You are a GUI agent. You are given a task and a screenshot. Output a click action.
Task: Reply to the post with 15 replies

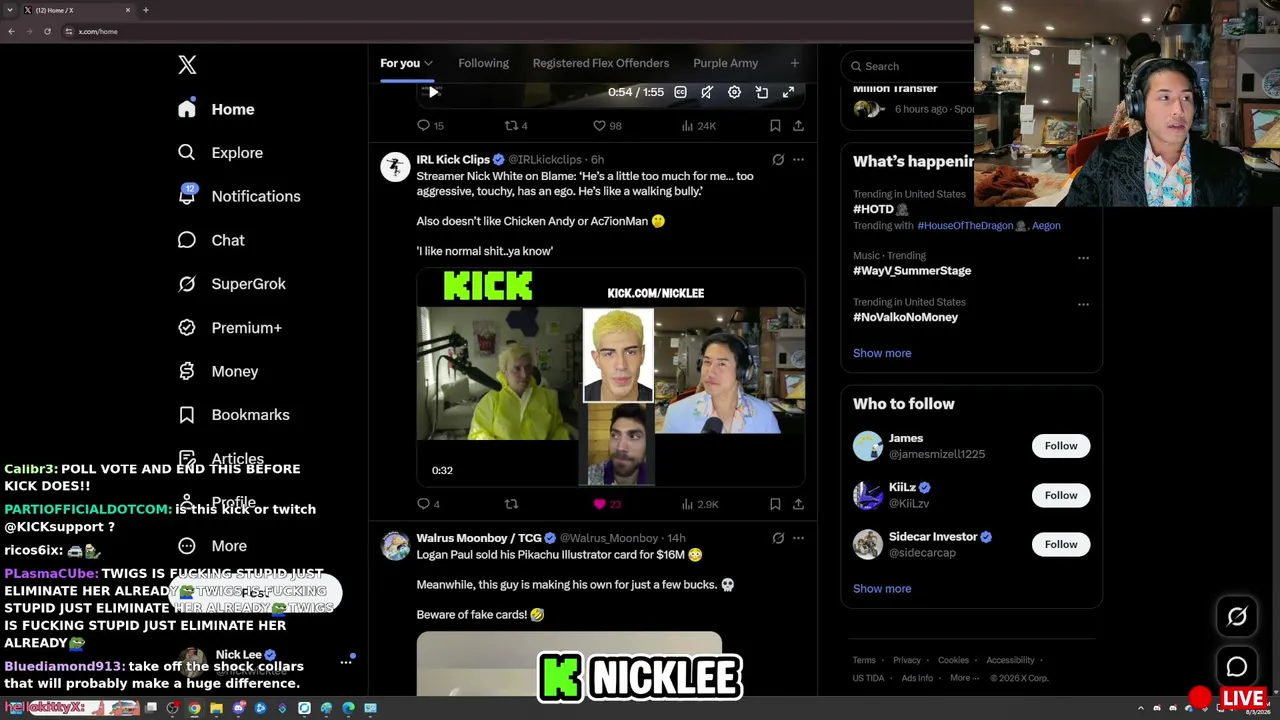[430, 126]
